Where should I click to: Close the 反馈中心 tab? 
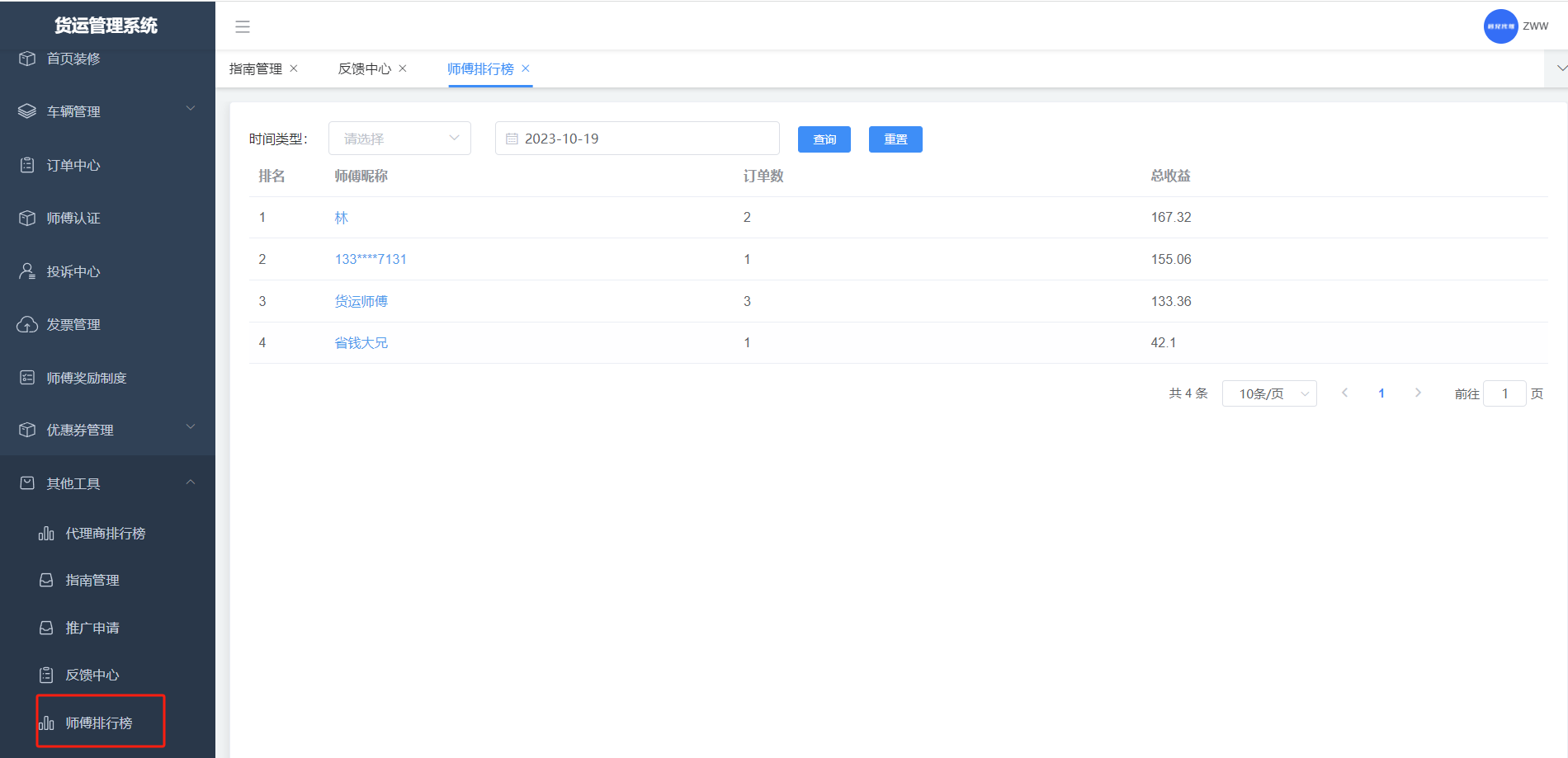click(403, 68)
